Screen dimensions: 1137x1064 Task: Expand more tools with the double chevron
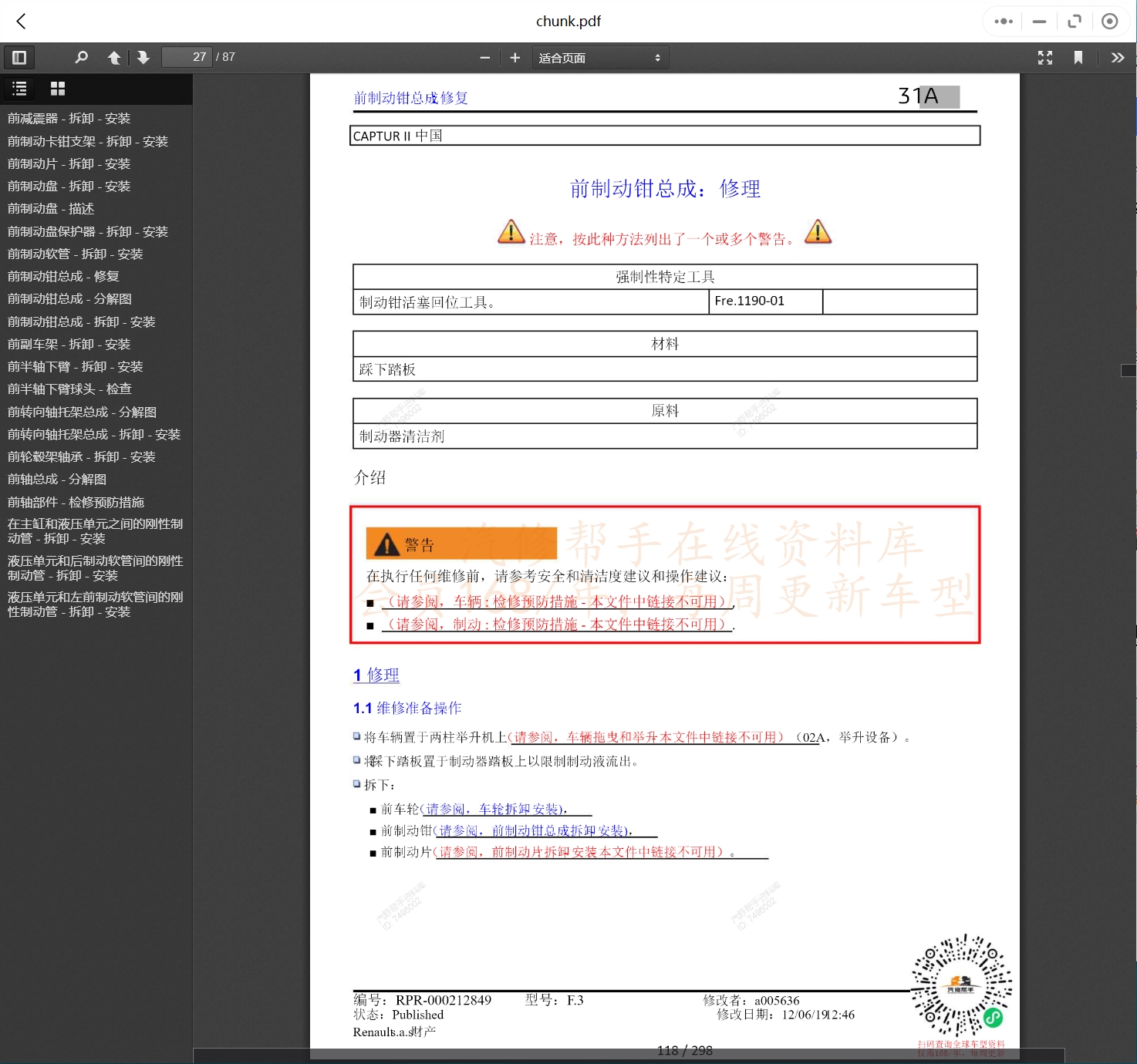(1118, 57)
